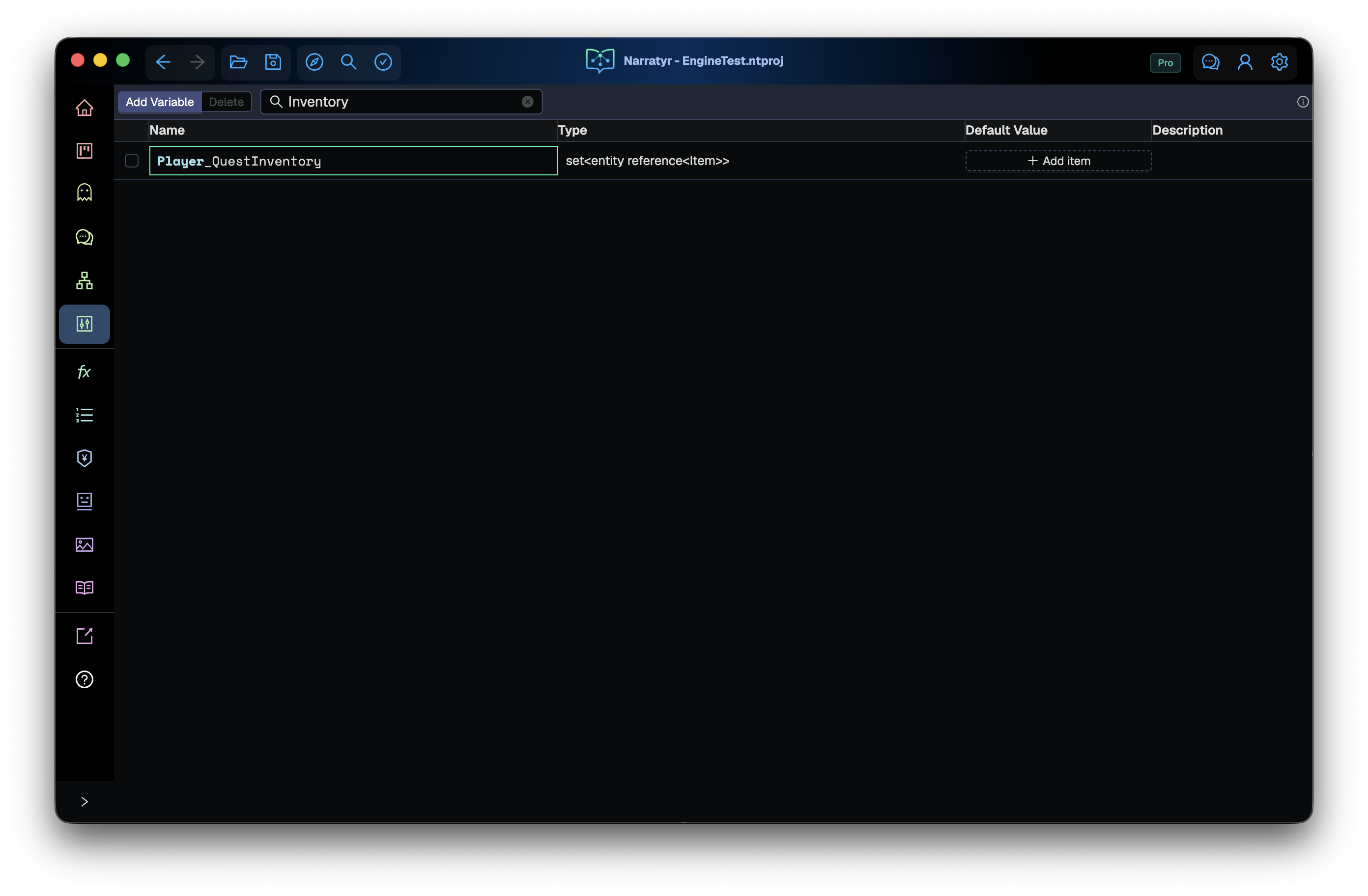Select the variables sliders sidebar icon

coord(85,324)
